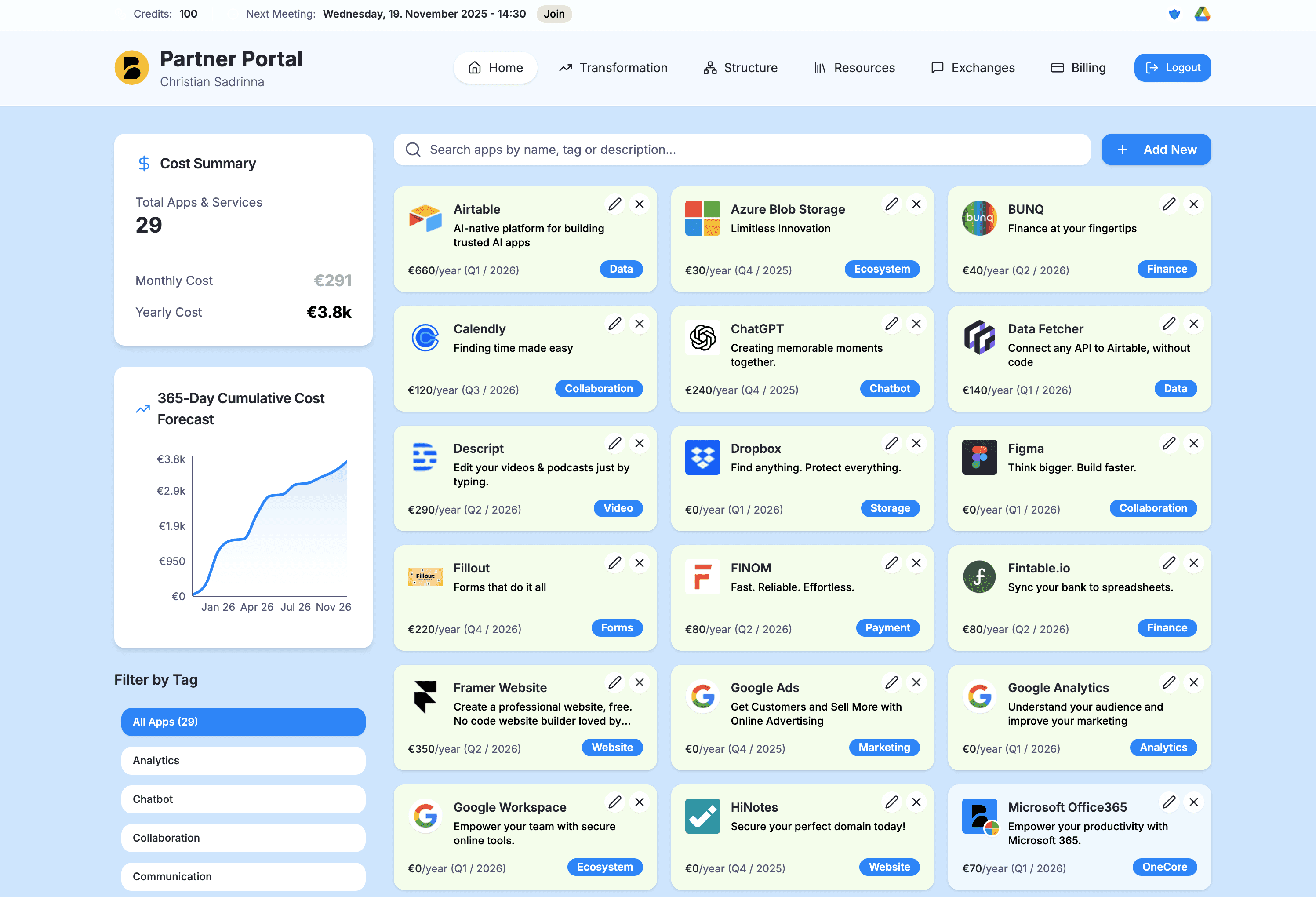Go to the Billing section

tap(1078, 68)
